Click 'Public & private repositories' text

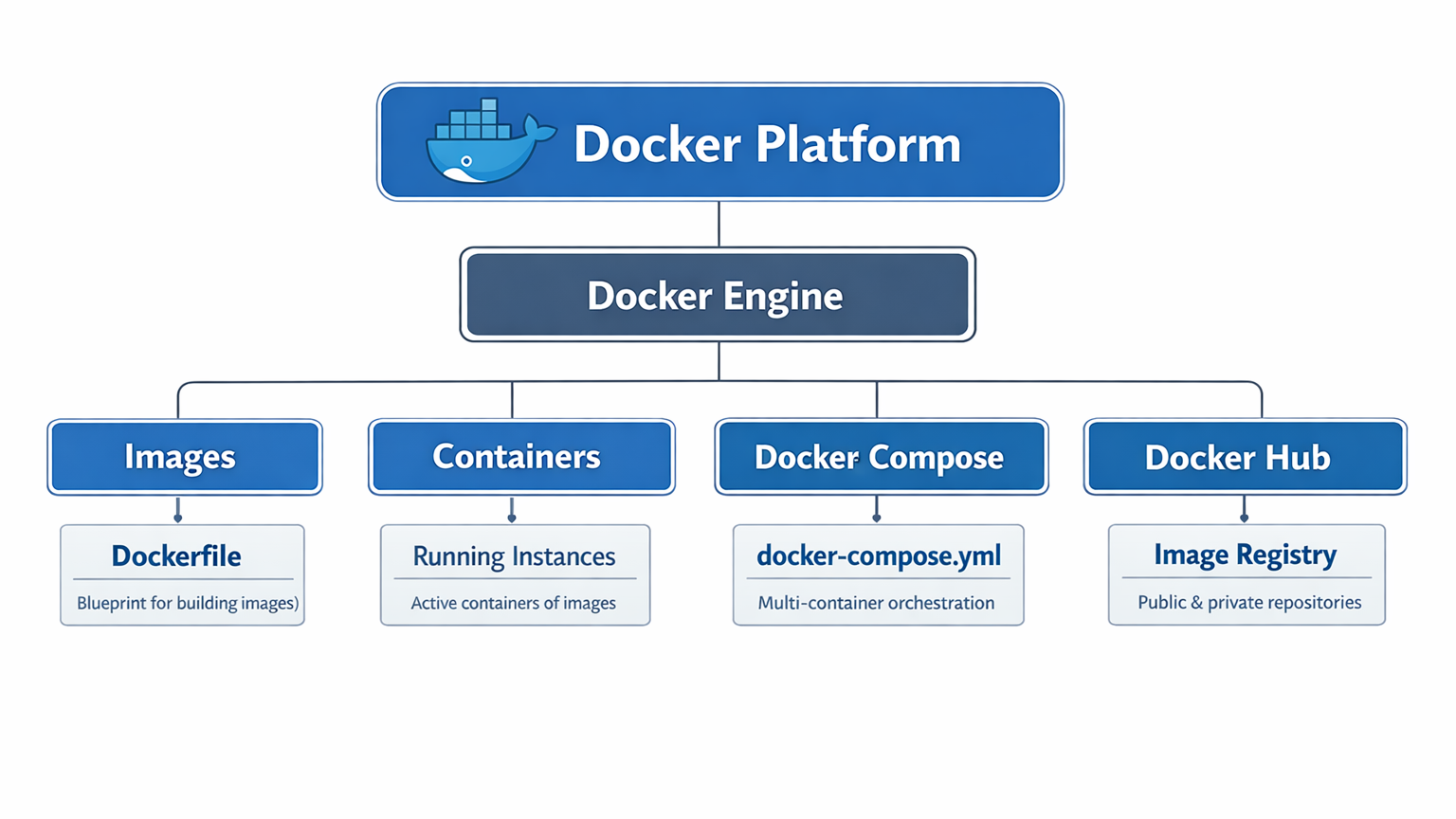click(1248, 602)
